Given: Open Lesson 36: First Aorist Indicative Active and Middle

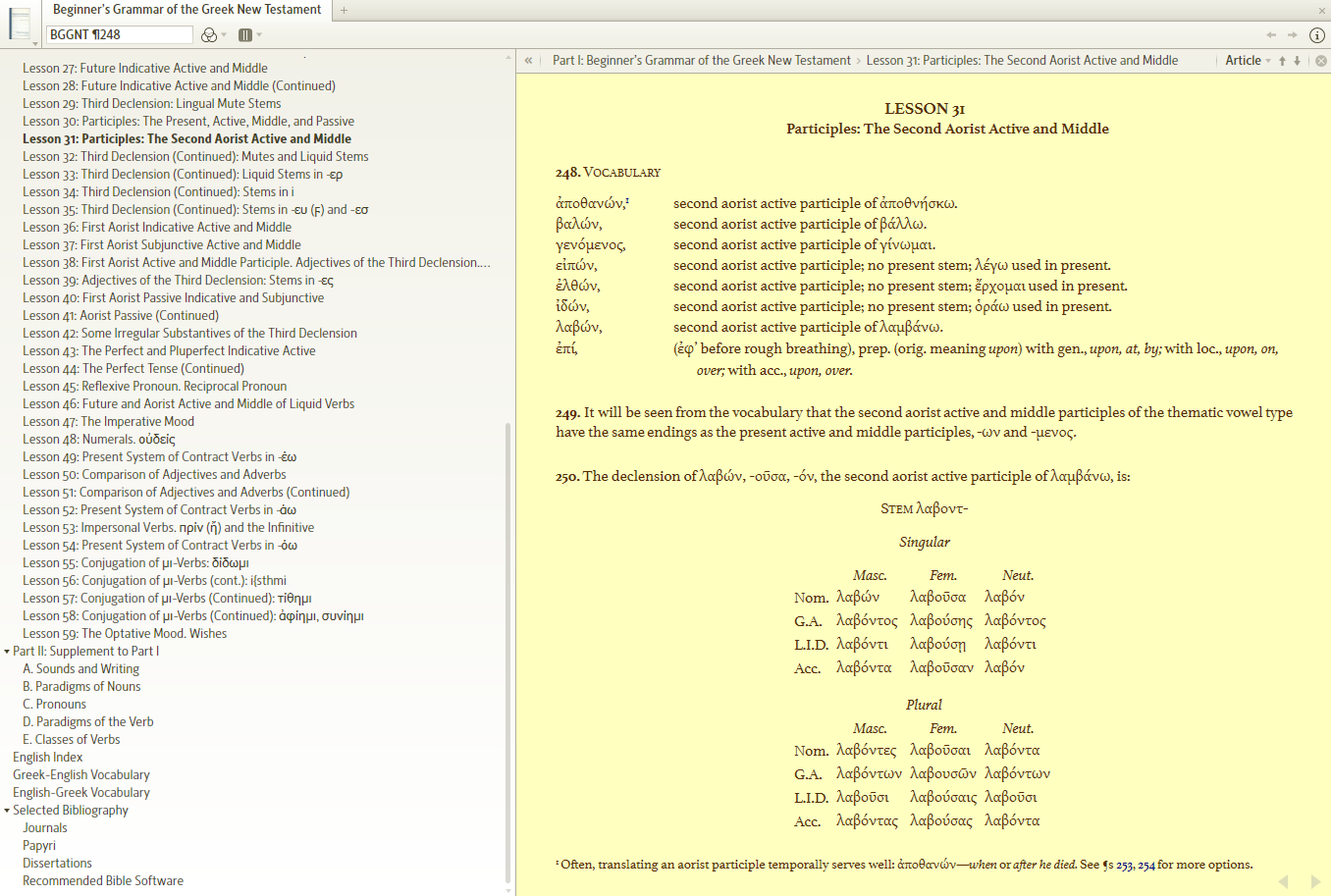Looking at the screenshot, I should (157, 228).
